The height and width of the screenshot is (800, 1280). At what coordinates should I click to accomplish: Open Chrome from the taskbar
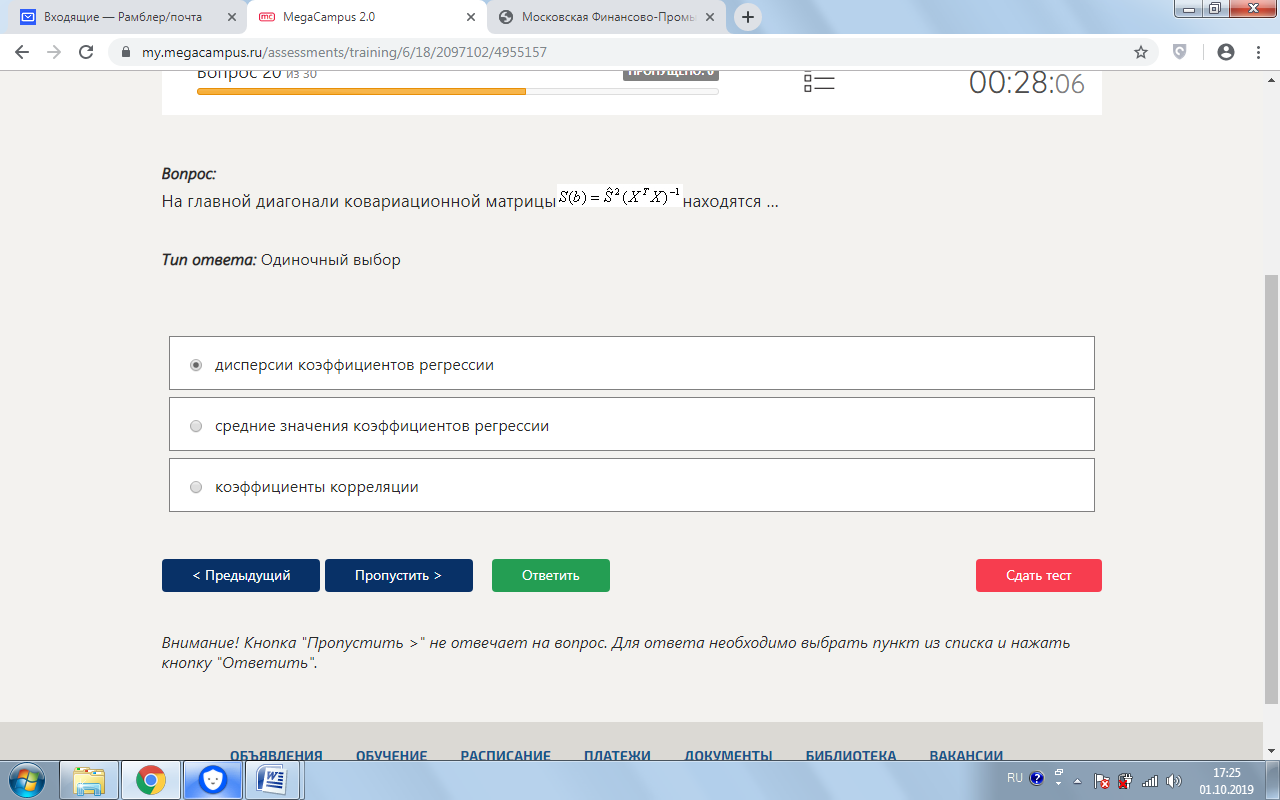[x=151, y=779]
